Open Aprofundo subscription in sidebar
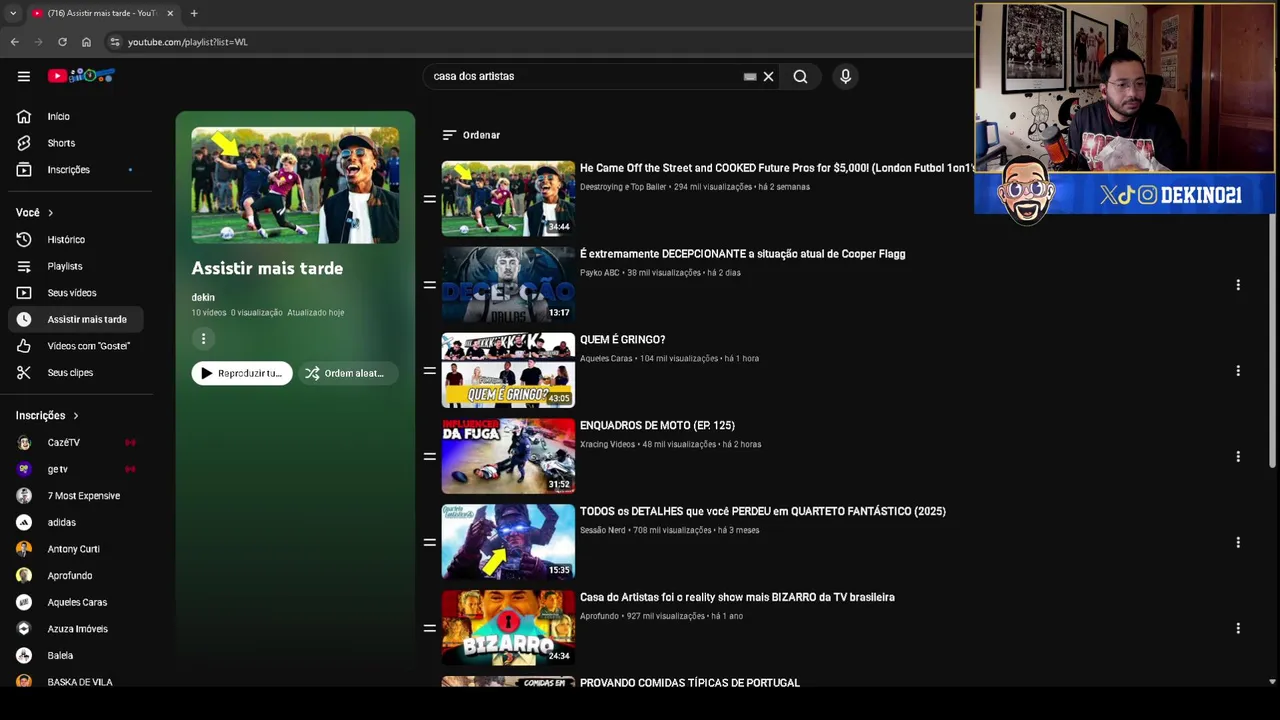This screenshot has height=720, width=1280. (70, 576)
